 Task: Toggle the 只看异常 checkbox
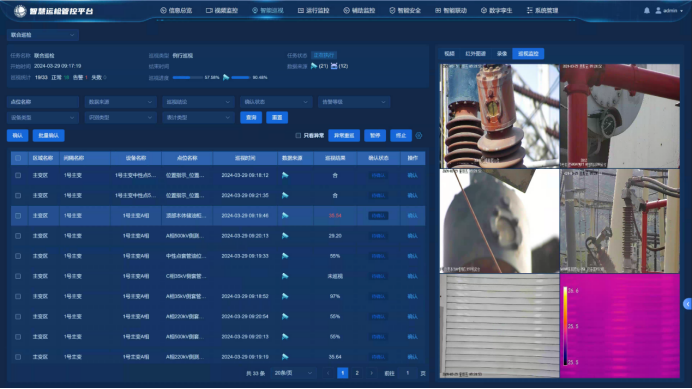(x=298, y=136)
